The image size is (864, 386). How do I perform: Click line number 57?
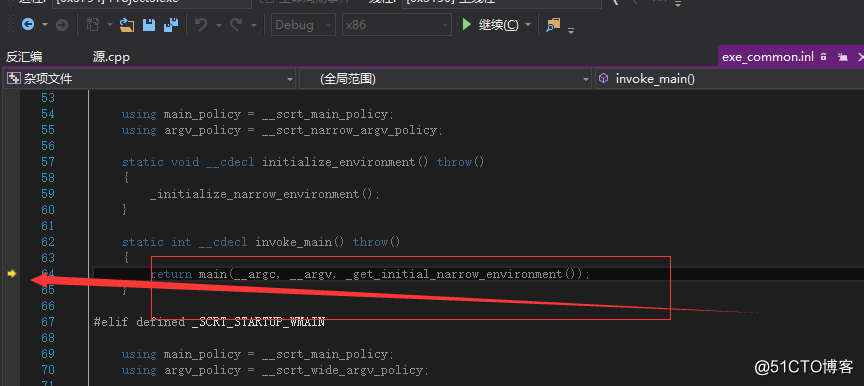[x=48, y=162]
